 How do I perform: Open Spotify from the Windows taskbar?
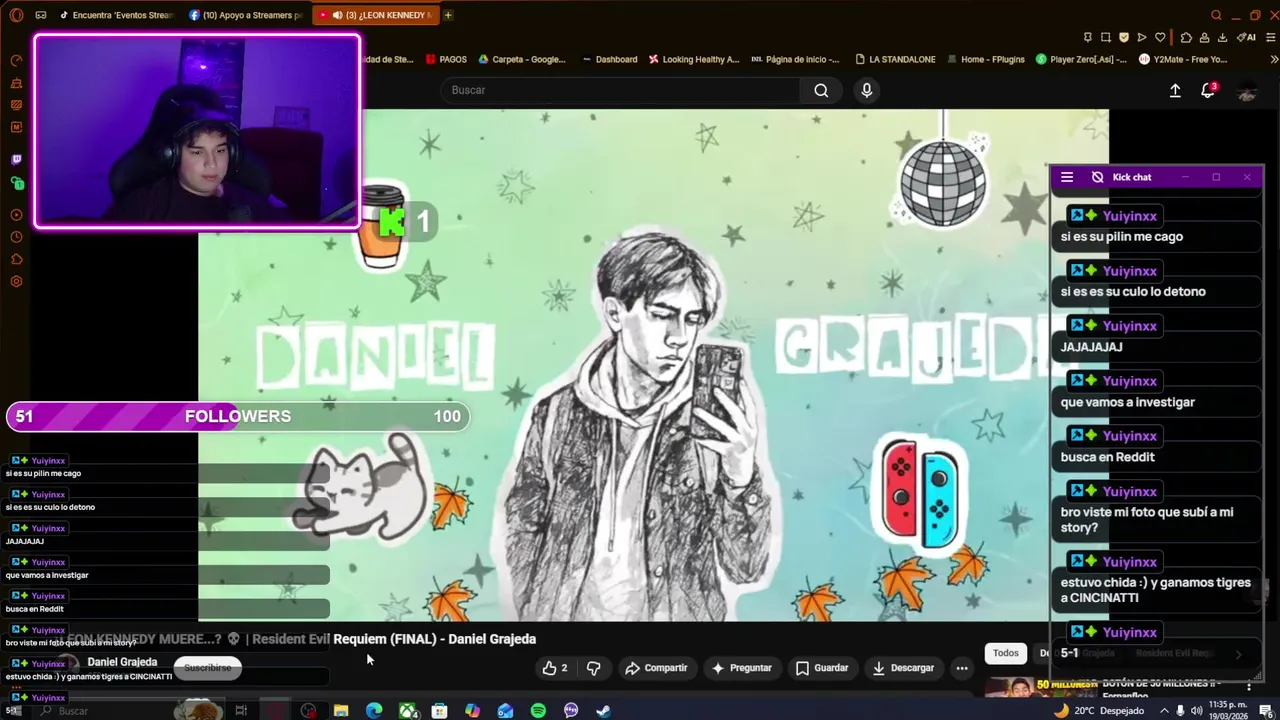[x=538, y=711]
